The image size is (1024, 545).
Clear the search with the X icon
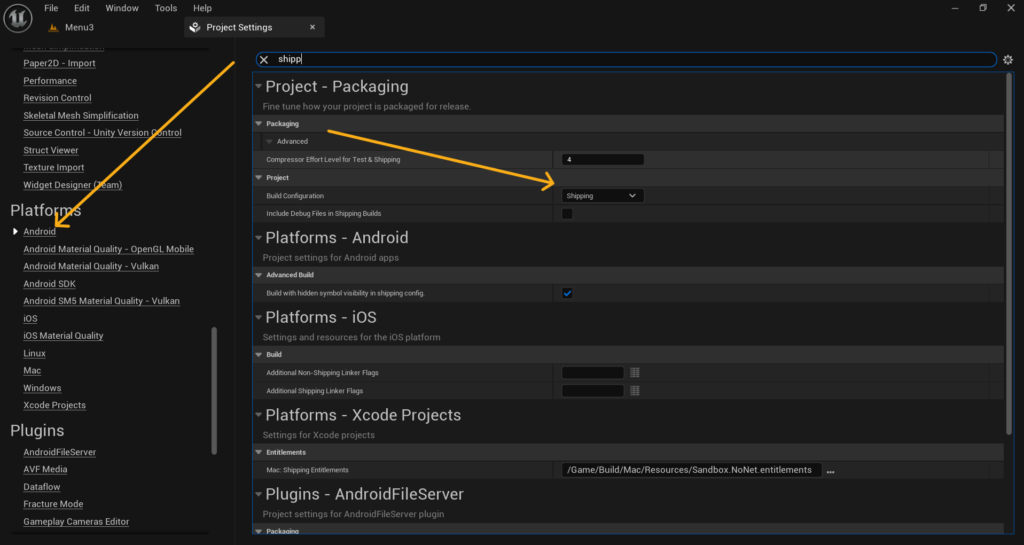[264, 59]
